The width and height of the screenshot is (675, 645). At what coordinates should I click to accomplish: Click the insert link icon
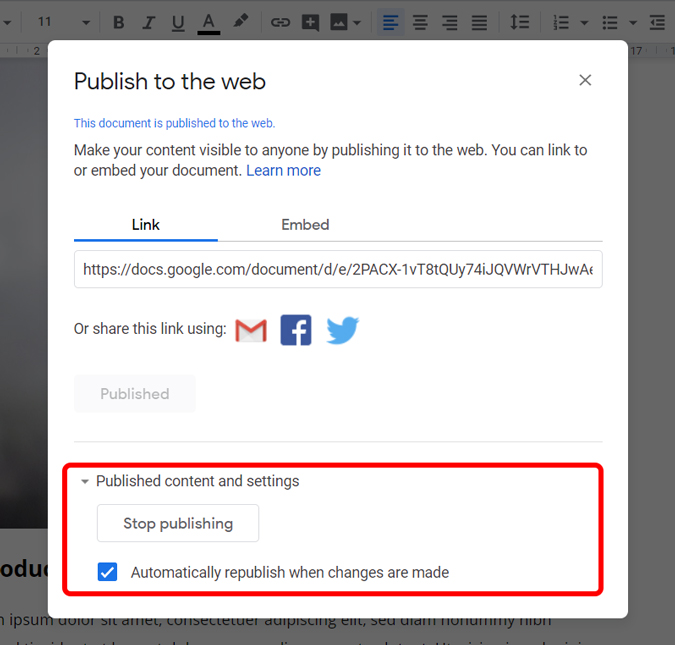(x=280, y=22)
